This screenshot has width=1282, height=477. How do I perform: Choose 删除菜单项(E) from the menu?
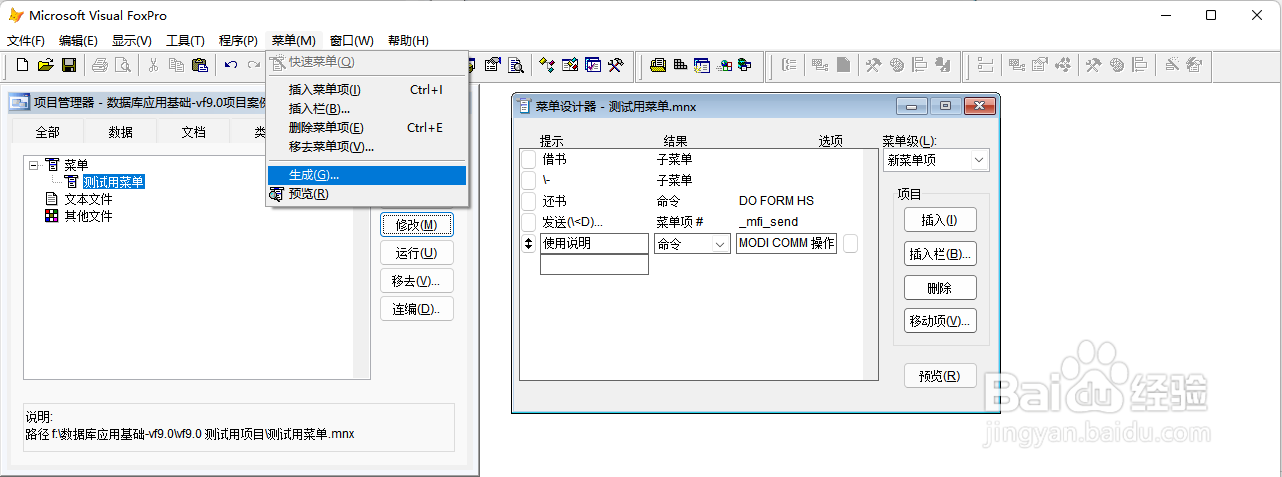point(367,128)
